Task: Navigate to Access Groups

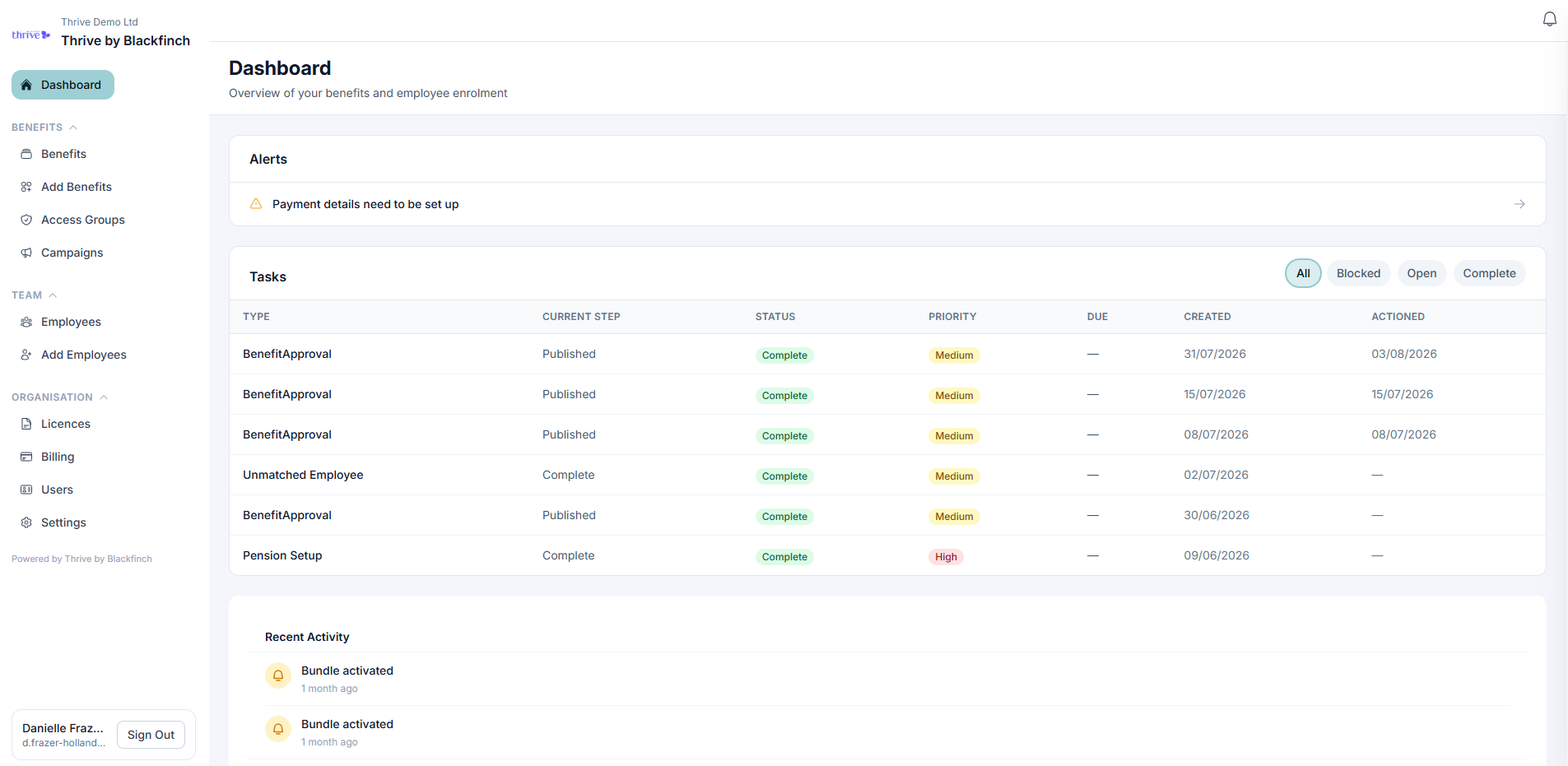Action: [83, 220]
